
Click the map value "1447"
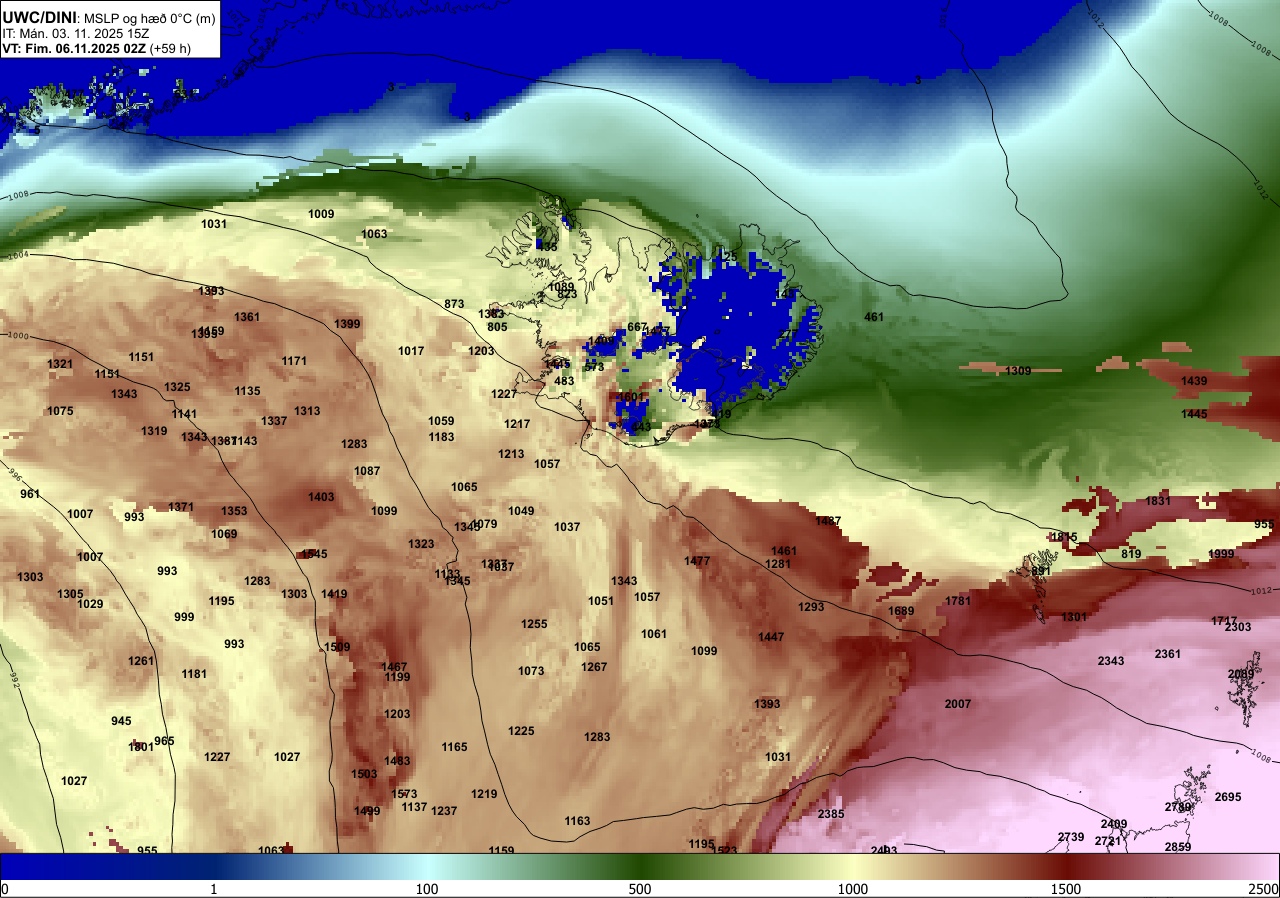[771, 637]
